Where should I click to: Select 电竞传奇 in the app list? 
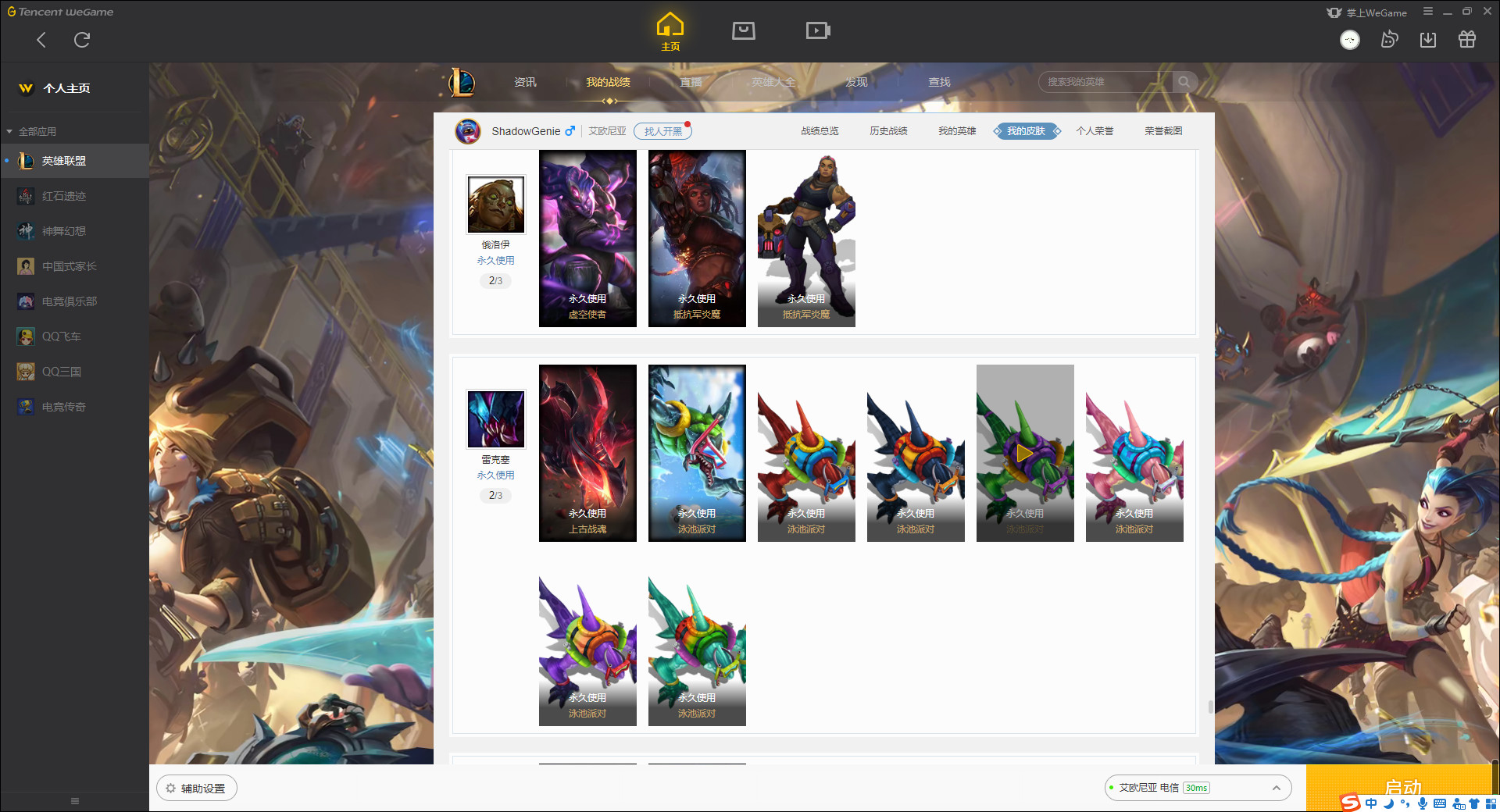pyautogui.click(x=74, y=407)
